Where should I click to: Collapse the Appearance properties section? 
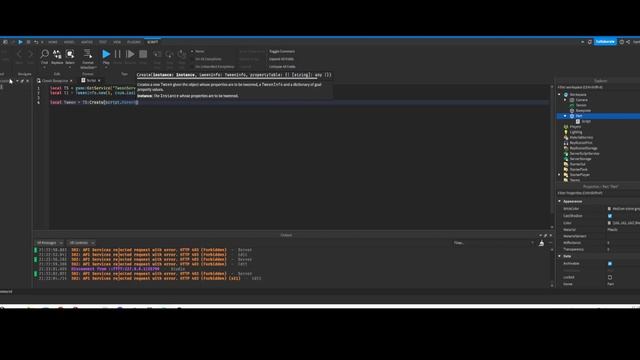[560, 201]
